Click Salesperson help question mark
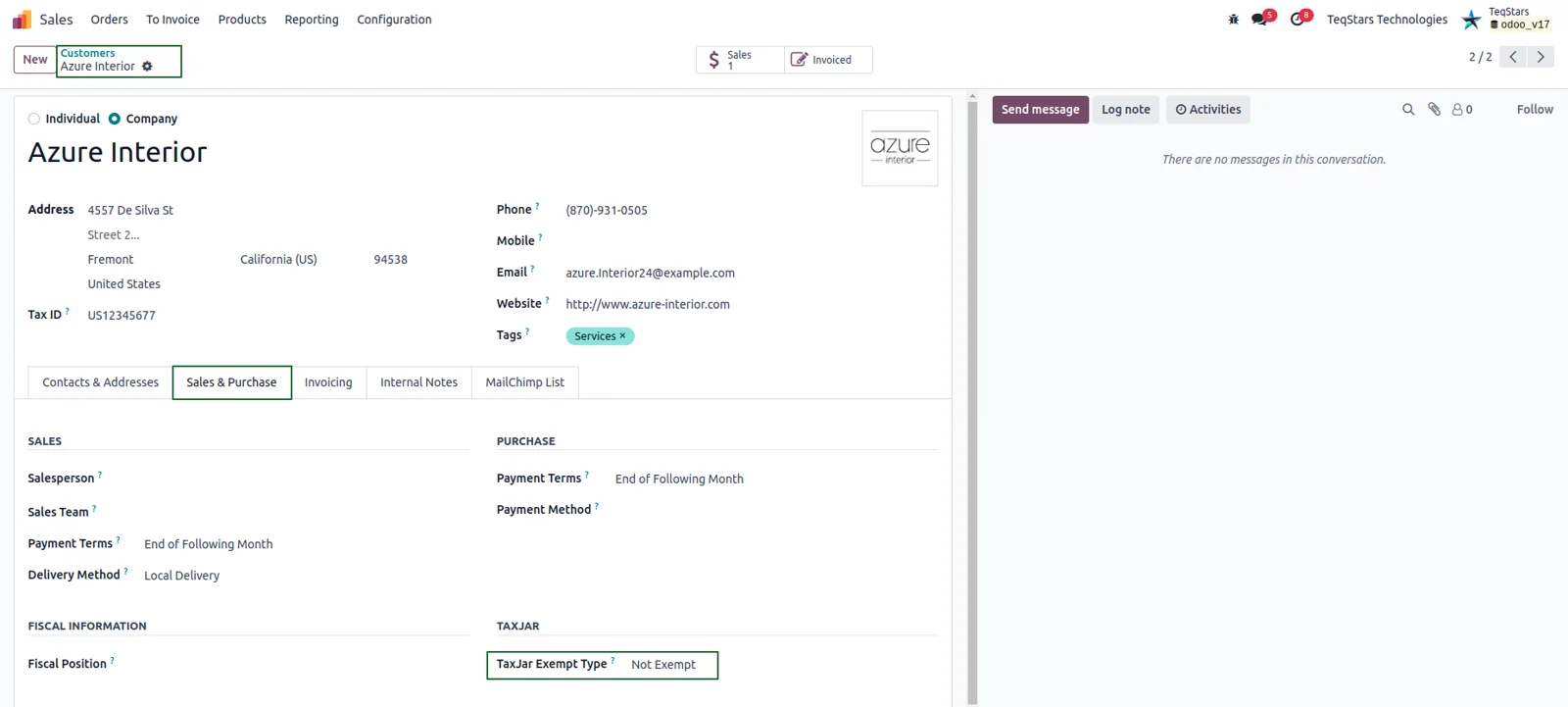 point(100,475)
